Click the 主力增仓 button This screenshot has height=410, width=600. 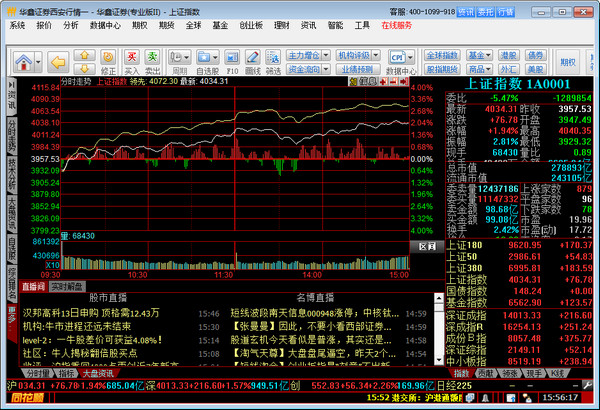(304, 56)
